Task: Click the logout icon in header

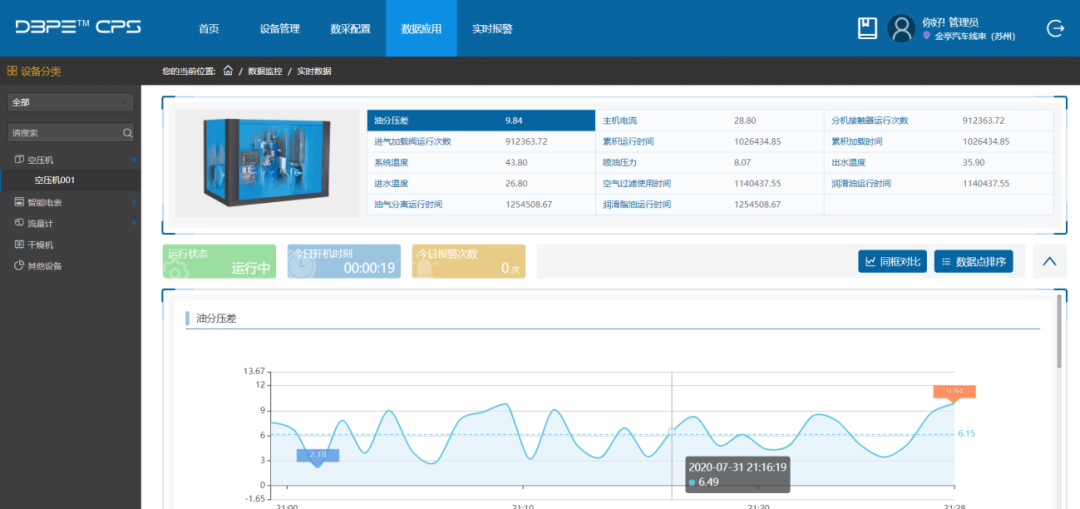Action: click(x=1055, y=28)
